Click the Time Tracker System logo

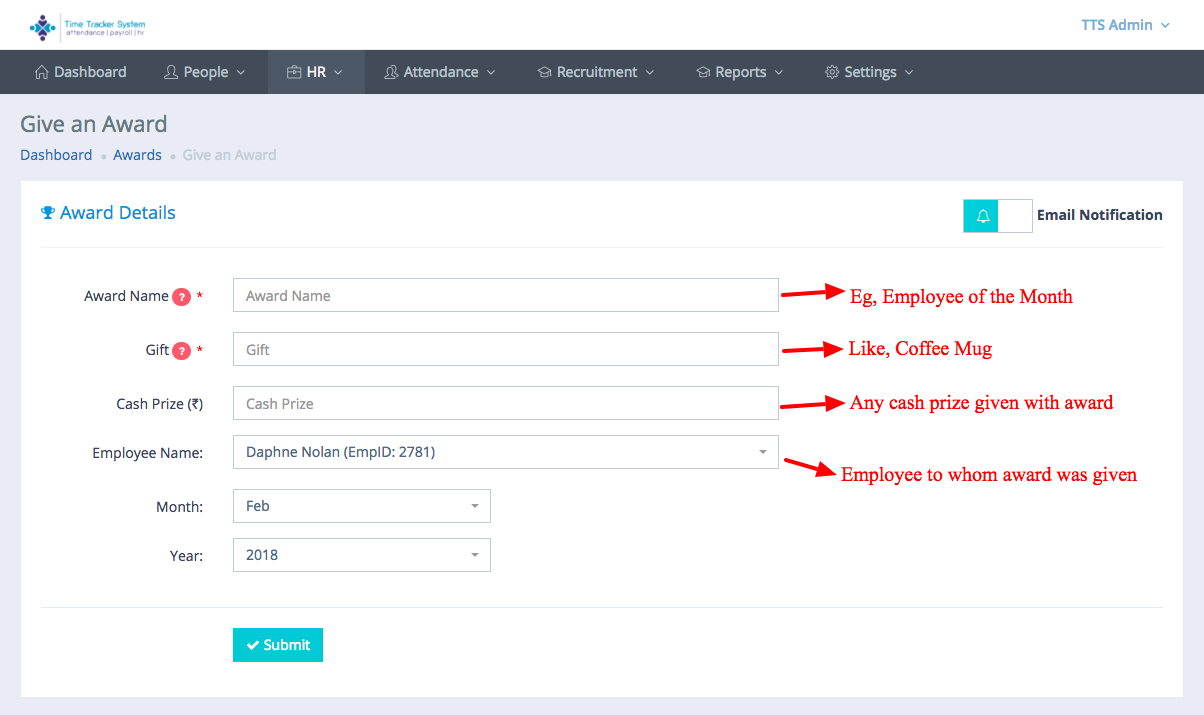87,27
